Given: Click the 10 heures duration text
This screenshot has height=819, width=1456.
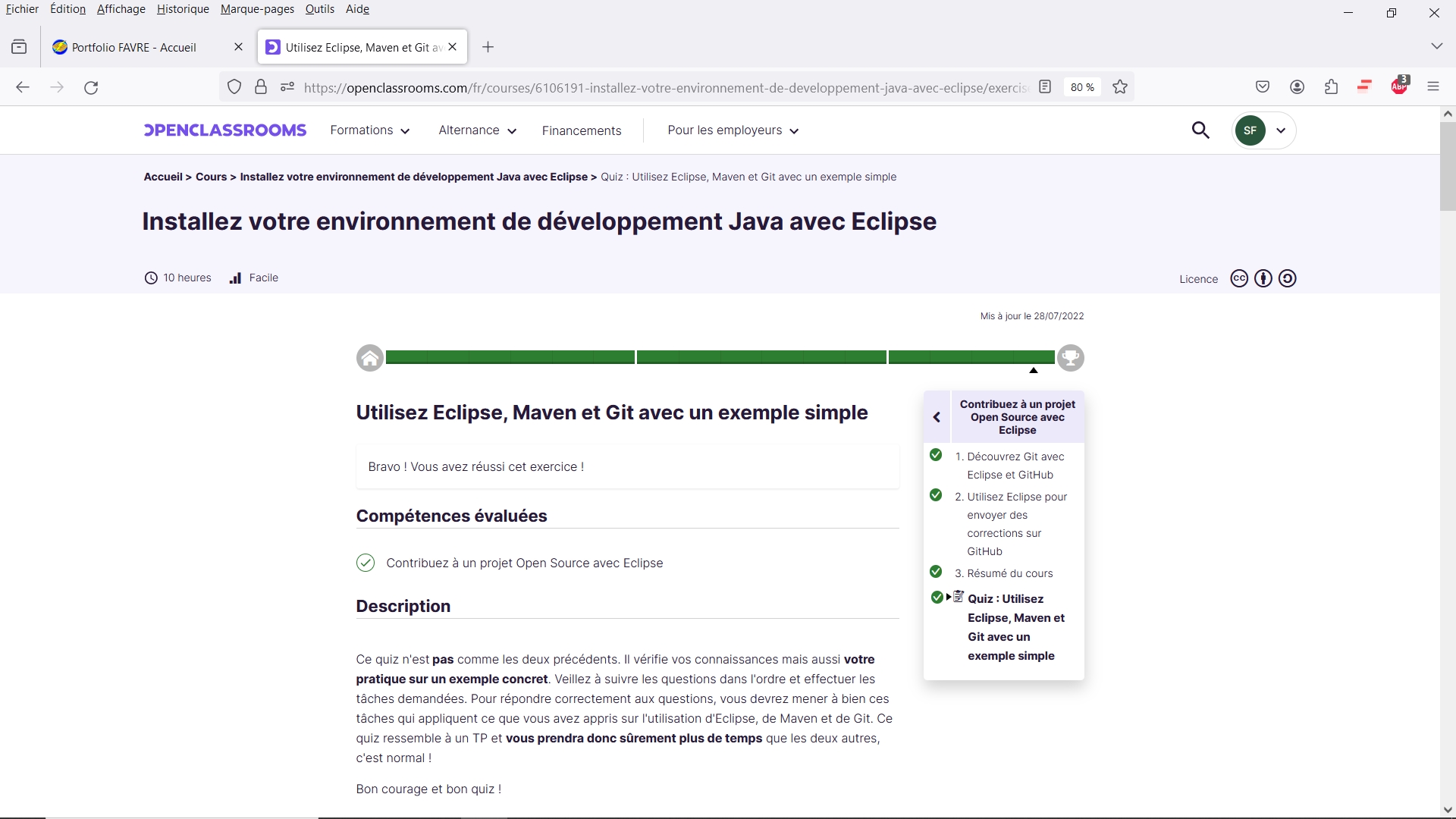Looking at the screenshot, I should click(x=187, y=278).
